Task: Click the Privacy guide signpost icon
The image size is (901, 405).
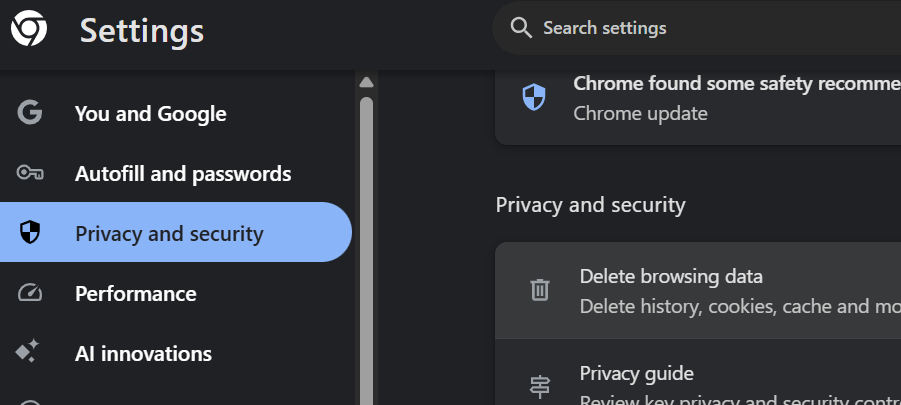Action: 540,386
